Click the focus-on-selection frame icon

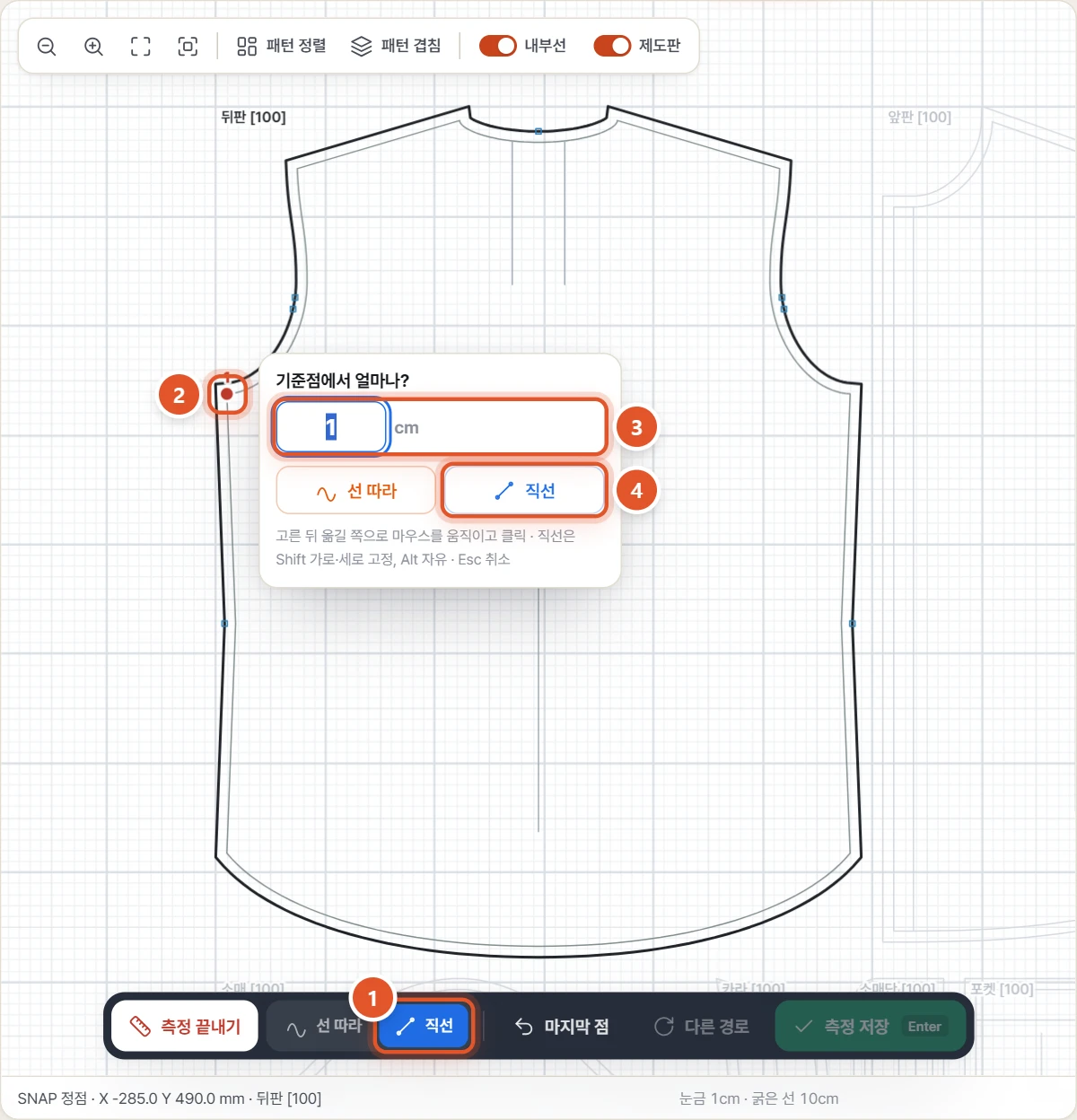click(x=188, y=47)
